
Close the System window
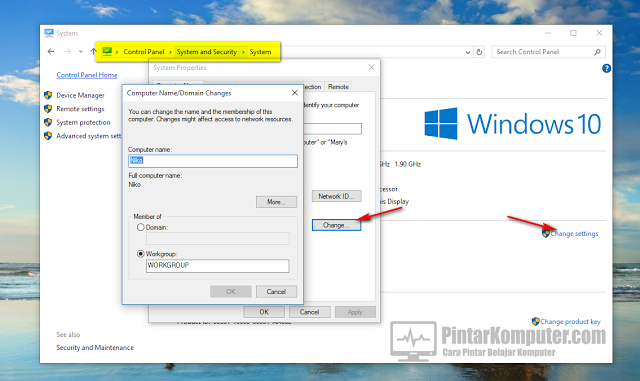(x=599, y=33)
